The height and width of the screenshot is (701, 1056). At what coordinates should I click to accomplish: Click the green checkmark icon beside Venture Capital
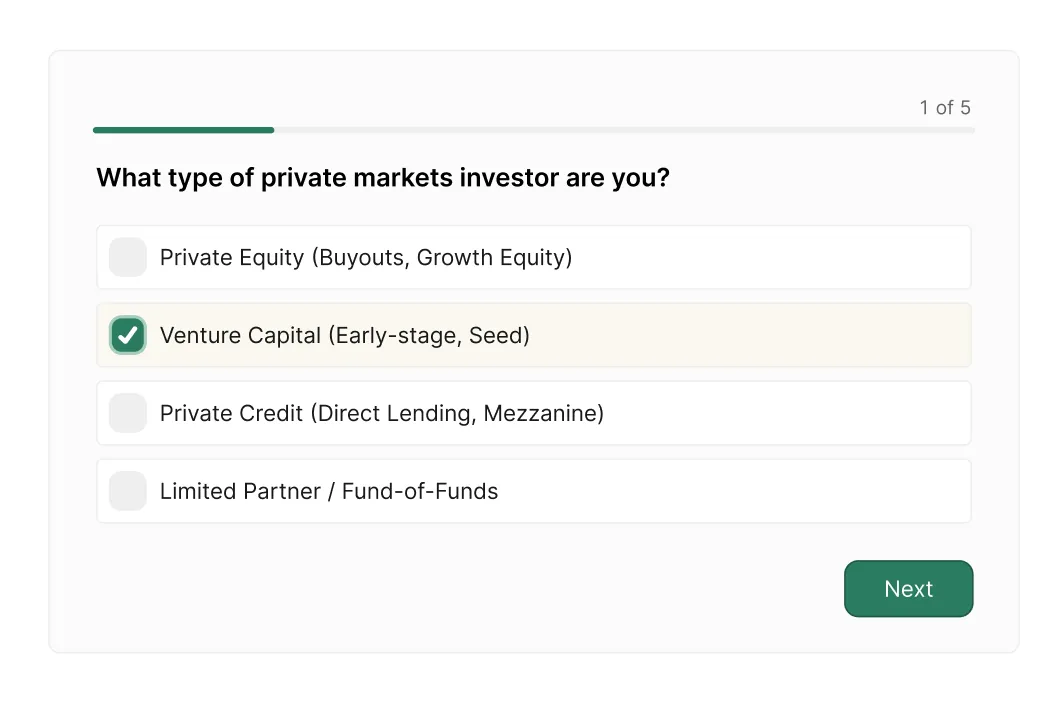(127, 335)
